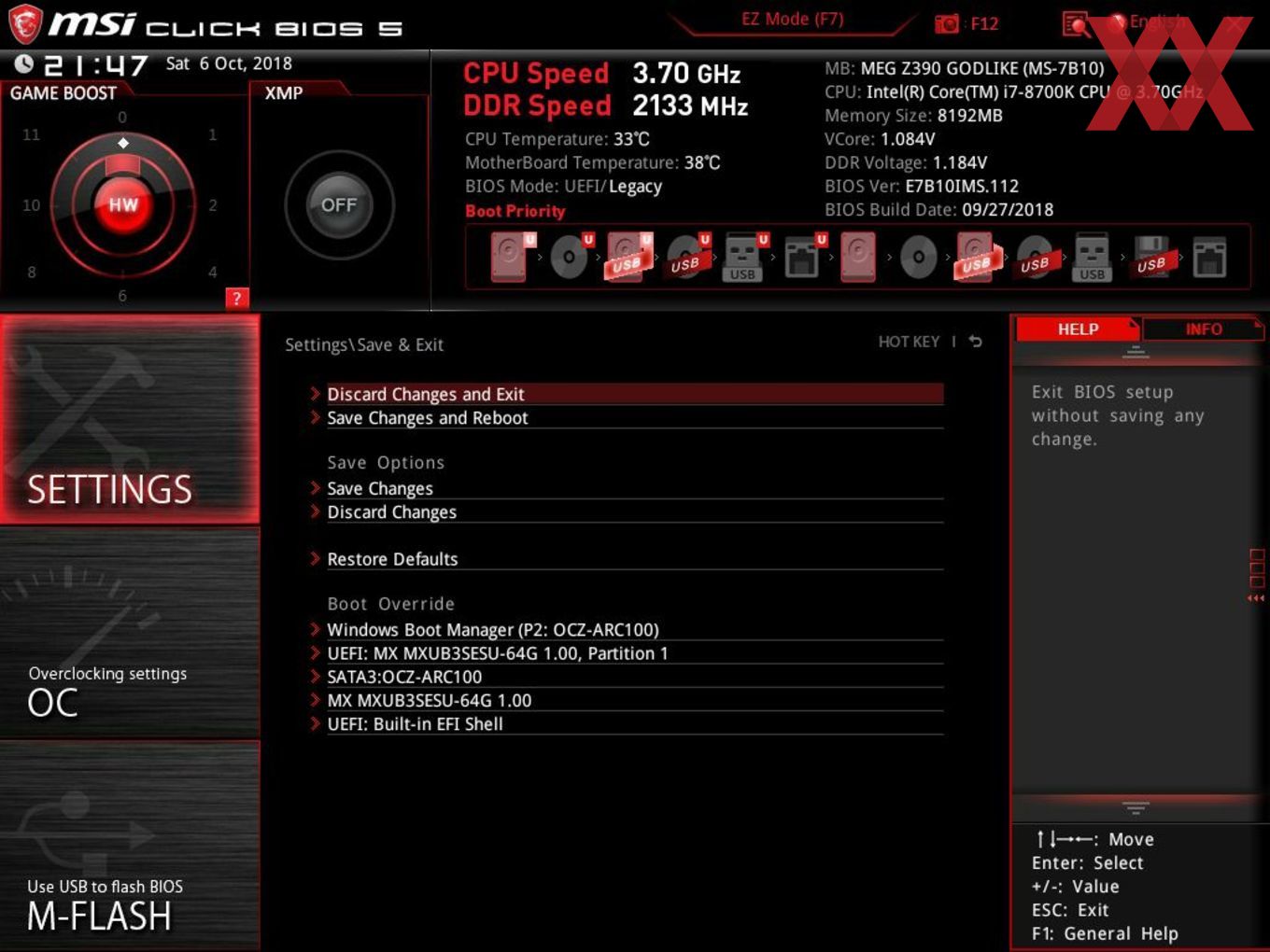1270x952 pixels.
Task: Click the Settings\Save & Exit breadcrumb
Action: [x=364, y=344]
